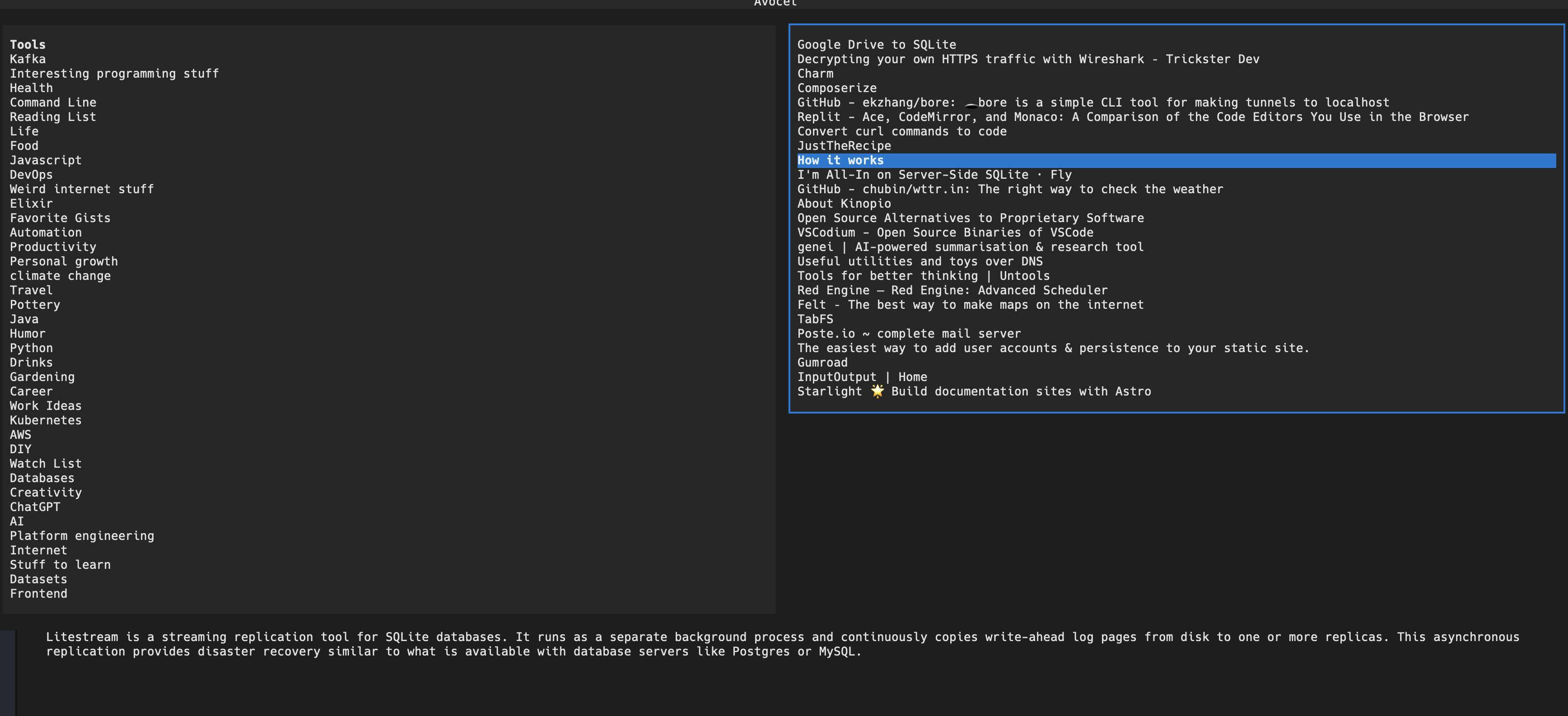This screenshot has width=1568, height=716.
Task: Click the Litestream description text pane
Action: click(782, 644)
